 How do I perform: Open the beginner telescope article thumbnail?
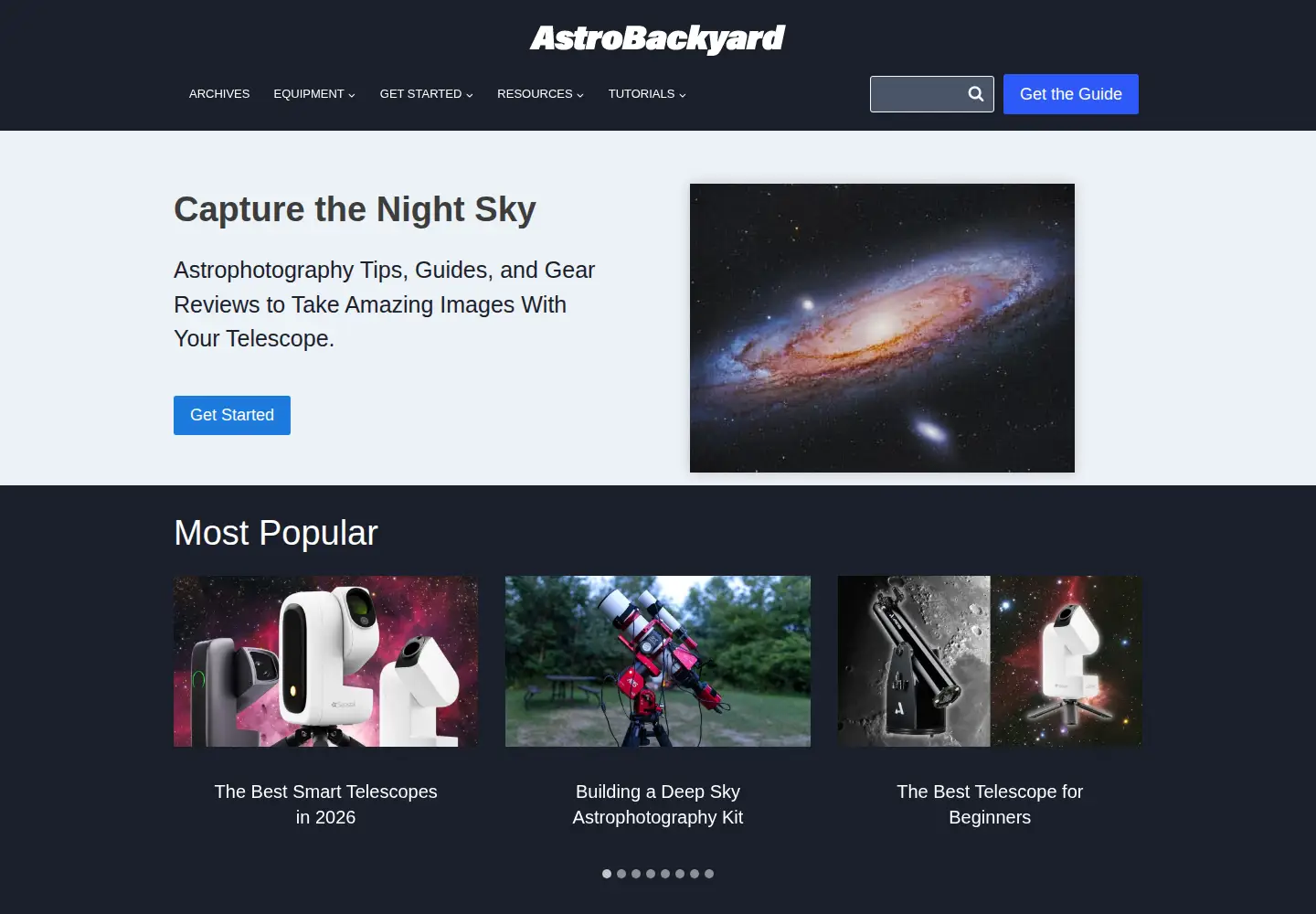[x=990, y=661]
